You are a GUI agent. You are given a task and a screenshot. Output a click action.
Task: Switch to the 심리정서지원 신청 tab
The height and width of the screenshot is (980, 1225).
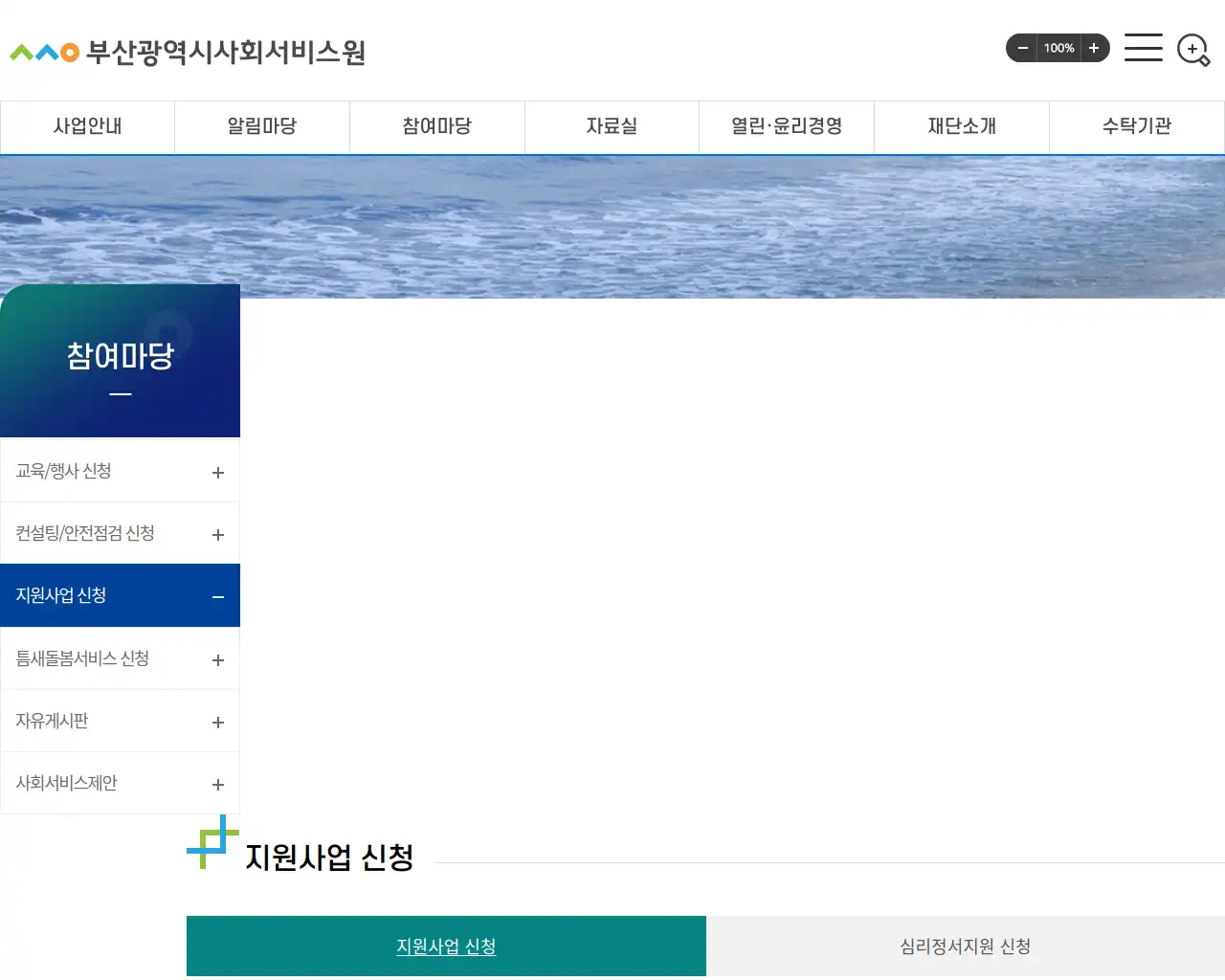[964, 946]
